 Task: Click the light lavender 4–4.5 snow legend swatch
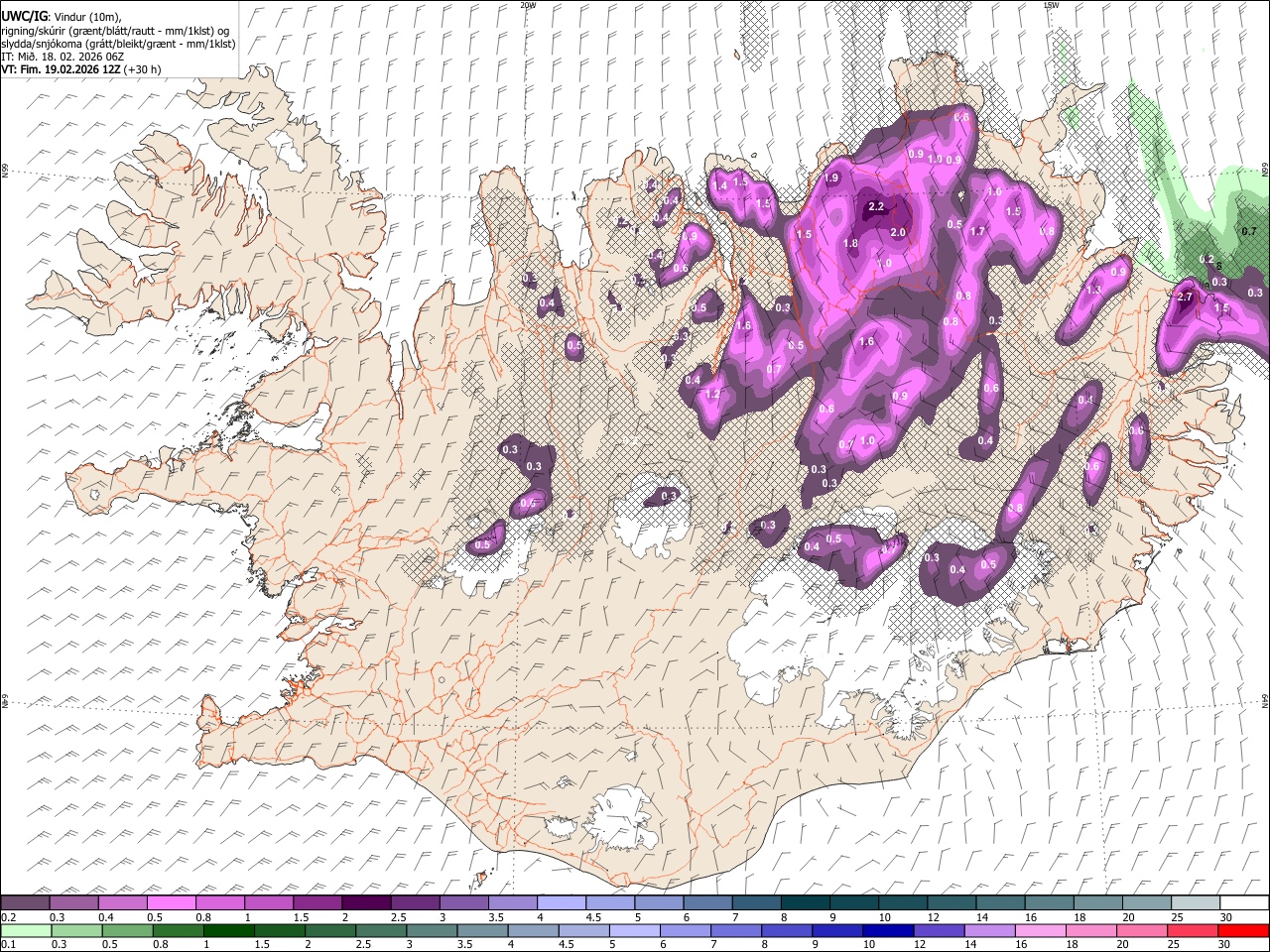point(562,903)
